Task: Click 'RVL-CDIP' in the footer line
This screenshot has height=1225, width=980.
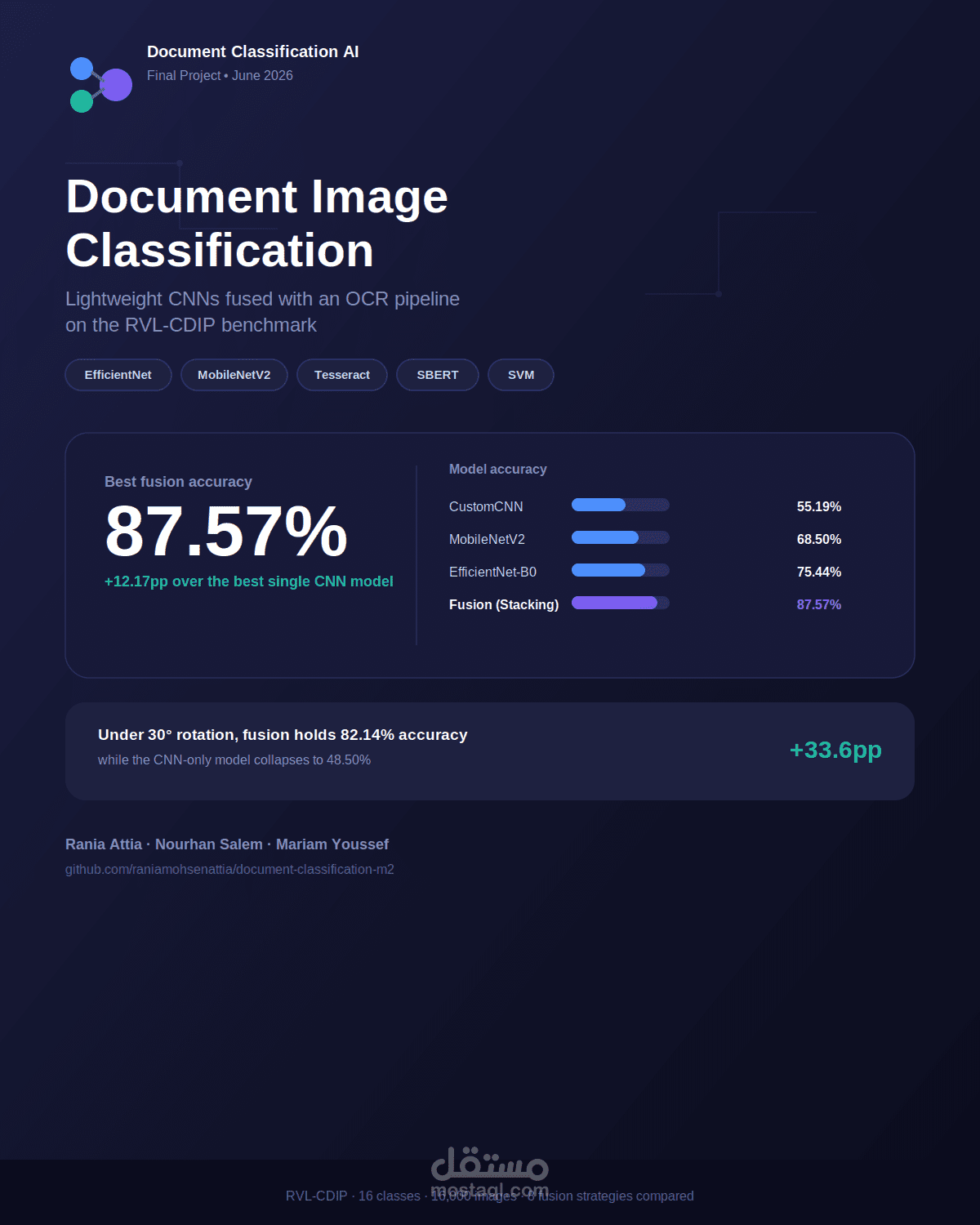Action: click(x=316, y=1196)
